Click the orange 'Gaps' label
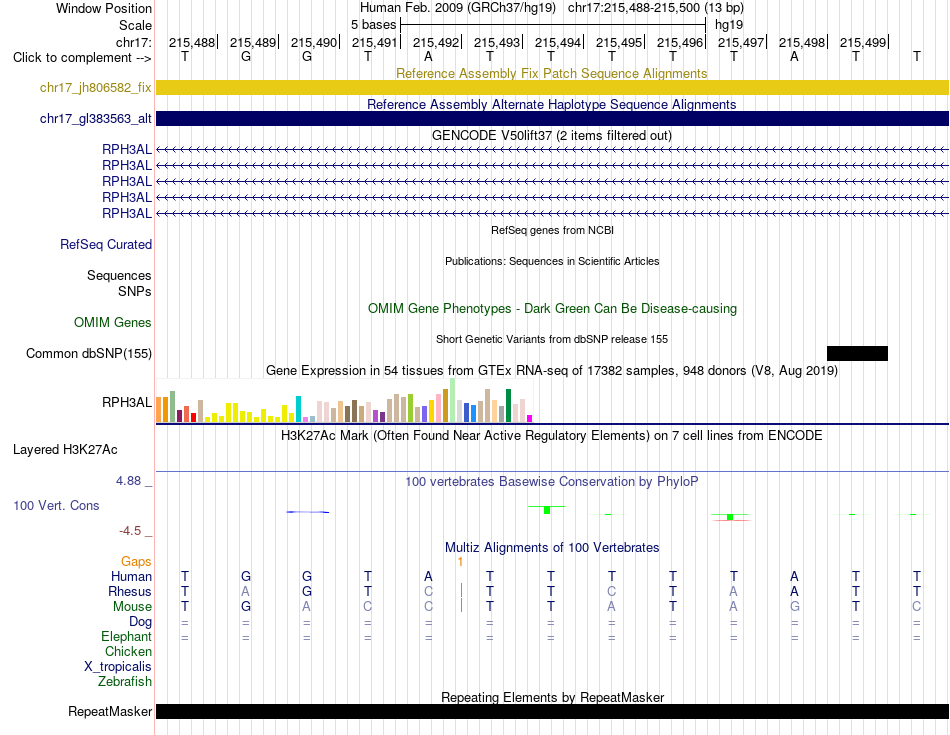950x735 pixels. point(136,562)
